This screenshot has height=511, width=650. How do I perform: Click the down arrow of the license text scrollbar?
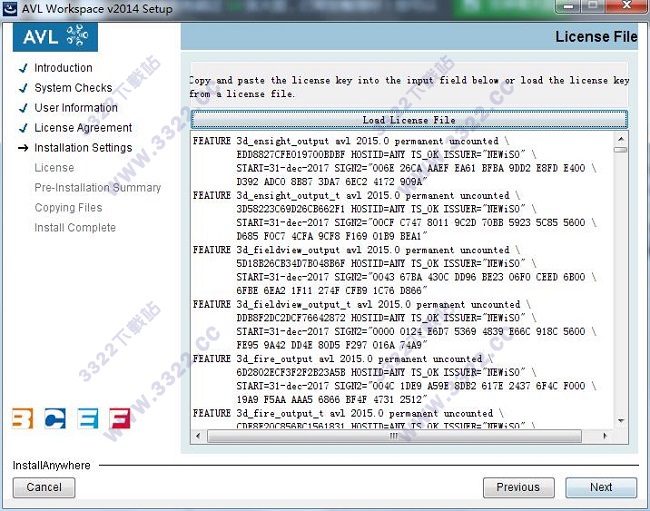click(x=621, y=421)
